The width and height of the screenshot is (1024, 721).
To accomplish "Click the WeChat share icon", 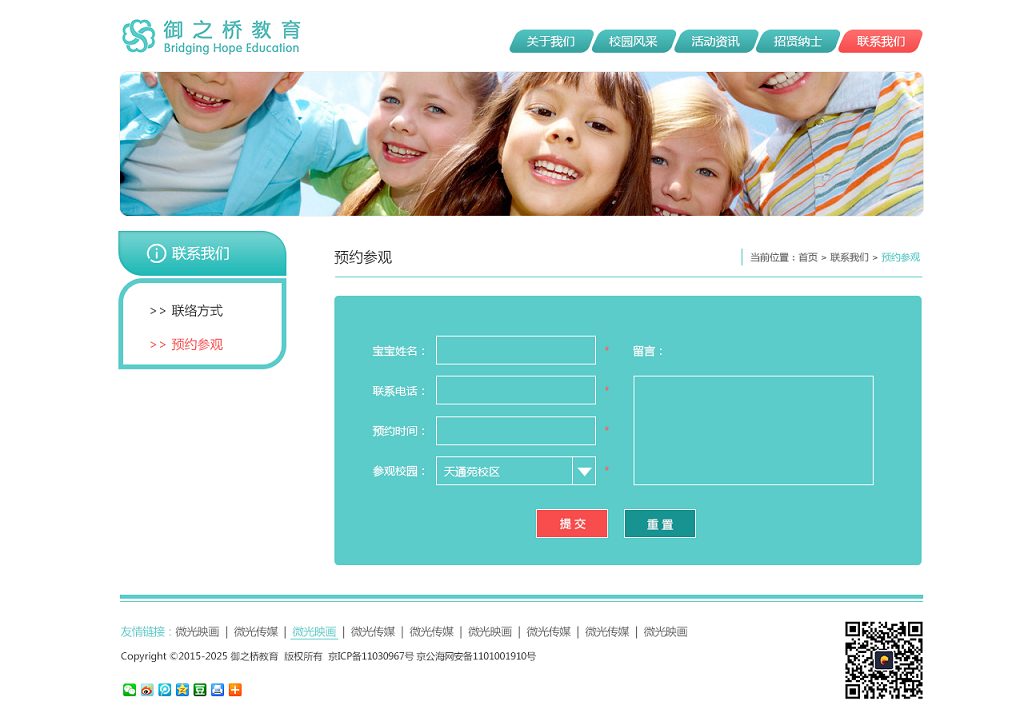I will coord(129,690).
